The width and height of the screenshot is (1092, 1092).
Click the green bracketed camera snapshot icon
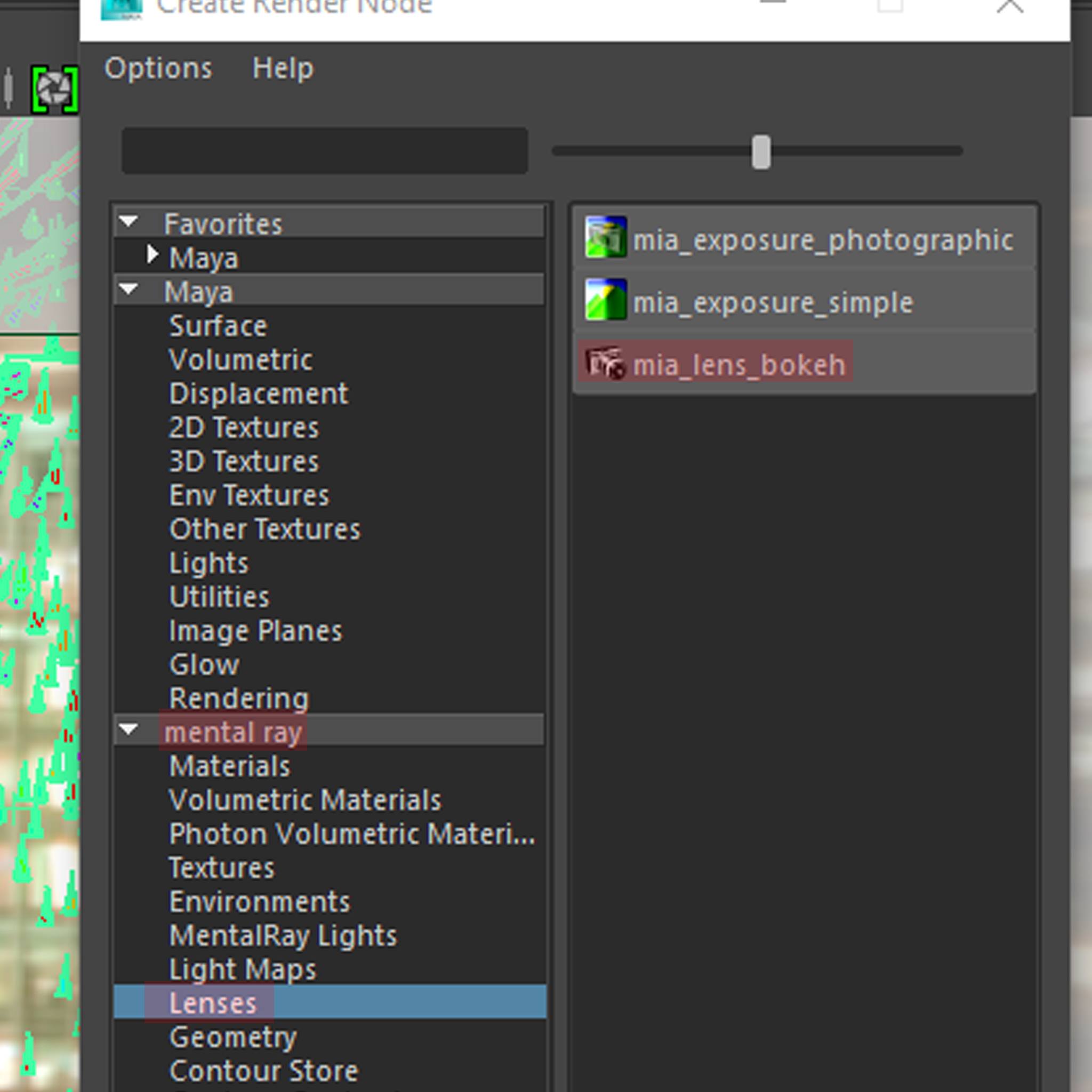54,90
